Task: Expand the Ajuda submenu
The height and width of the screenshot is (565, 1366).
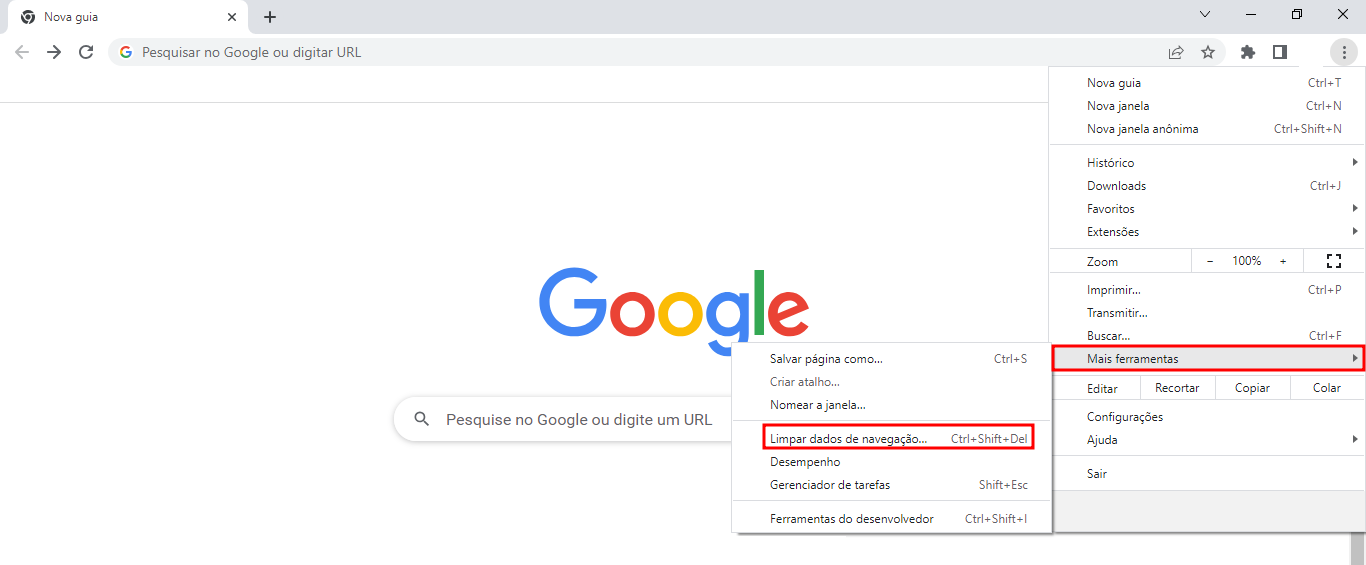Action: (x=1207, y=440)
